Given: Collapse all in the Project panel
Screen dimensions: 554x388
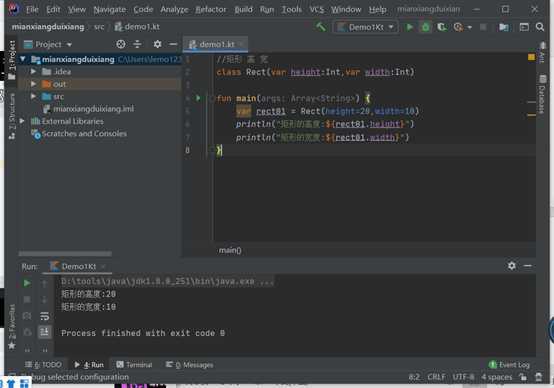Looking at the screenshot, I should click(137, 44).
